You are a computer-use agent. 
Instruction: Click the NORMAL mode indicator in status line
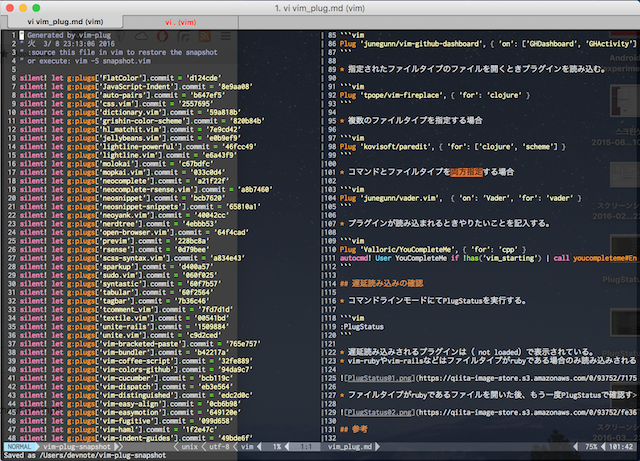(x=19, y=447)
